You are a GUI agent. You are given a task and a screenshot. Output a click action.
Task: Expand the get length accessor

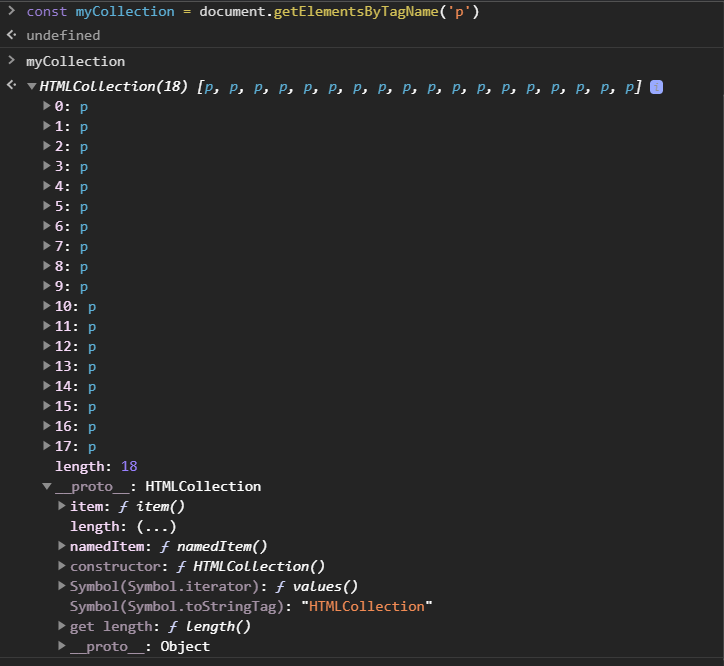point(62,626)
